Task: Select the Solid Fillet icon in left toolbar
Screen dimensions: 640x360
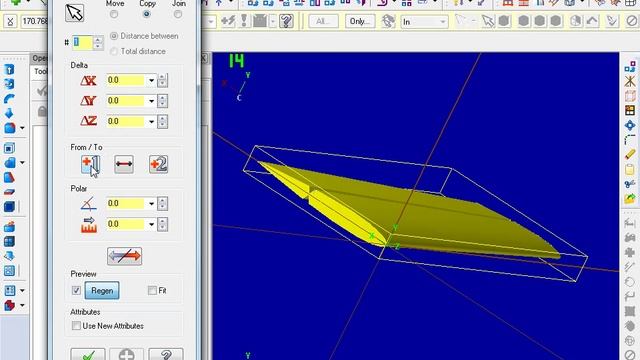Action: pyautogui.click(x=10, y=128)
